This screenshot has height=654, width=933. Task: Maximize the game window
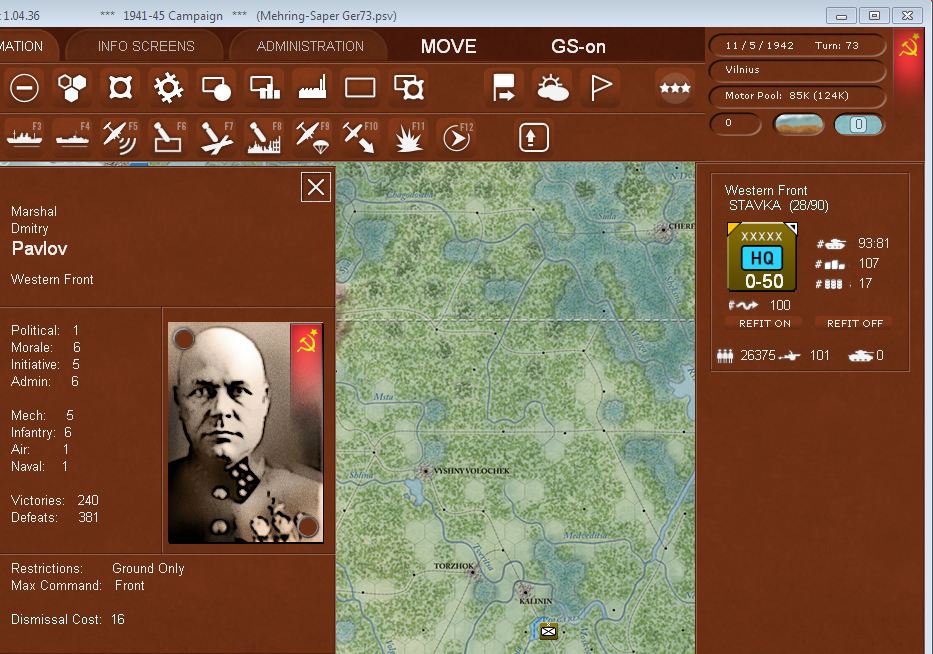(x=874, y=15)
